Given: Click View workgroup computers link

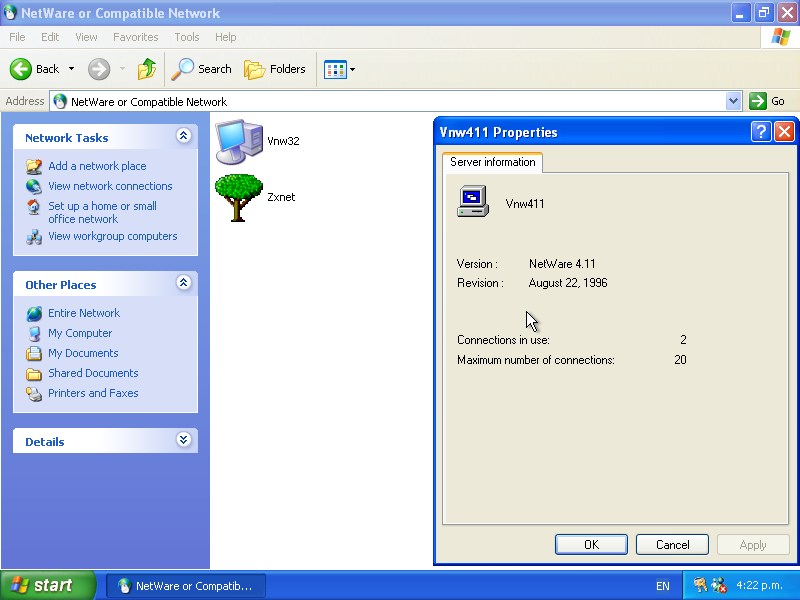Looking at the screenshot, I should point(113,236).
